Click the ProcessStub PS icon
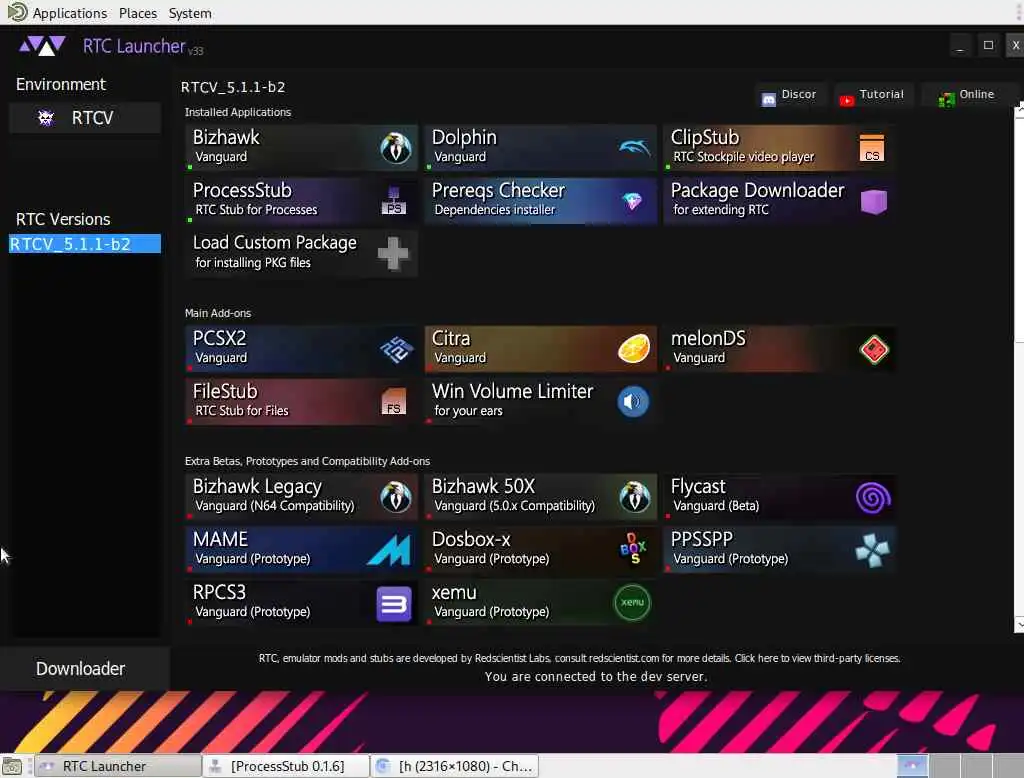This screenshot has width=1024, height=778. coord(393,201)
